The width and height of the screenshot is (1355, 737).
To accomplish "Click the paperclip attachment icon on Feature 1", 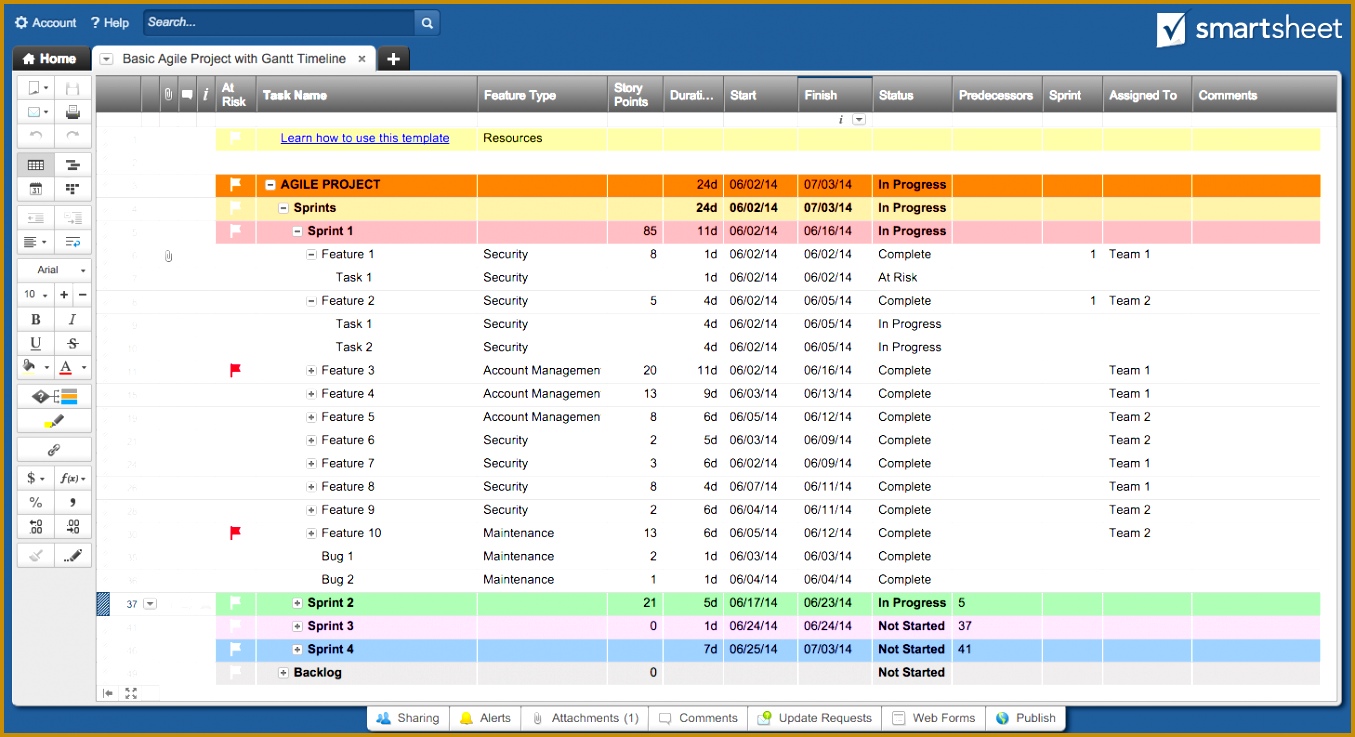I will pos(168,255).
